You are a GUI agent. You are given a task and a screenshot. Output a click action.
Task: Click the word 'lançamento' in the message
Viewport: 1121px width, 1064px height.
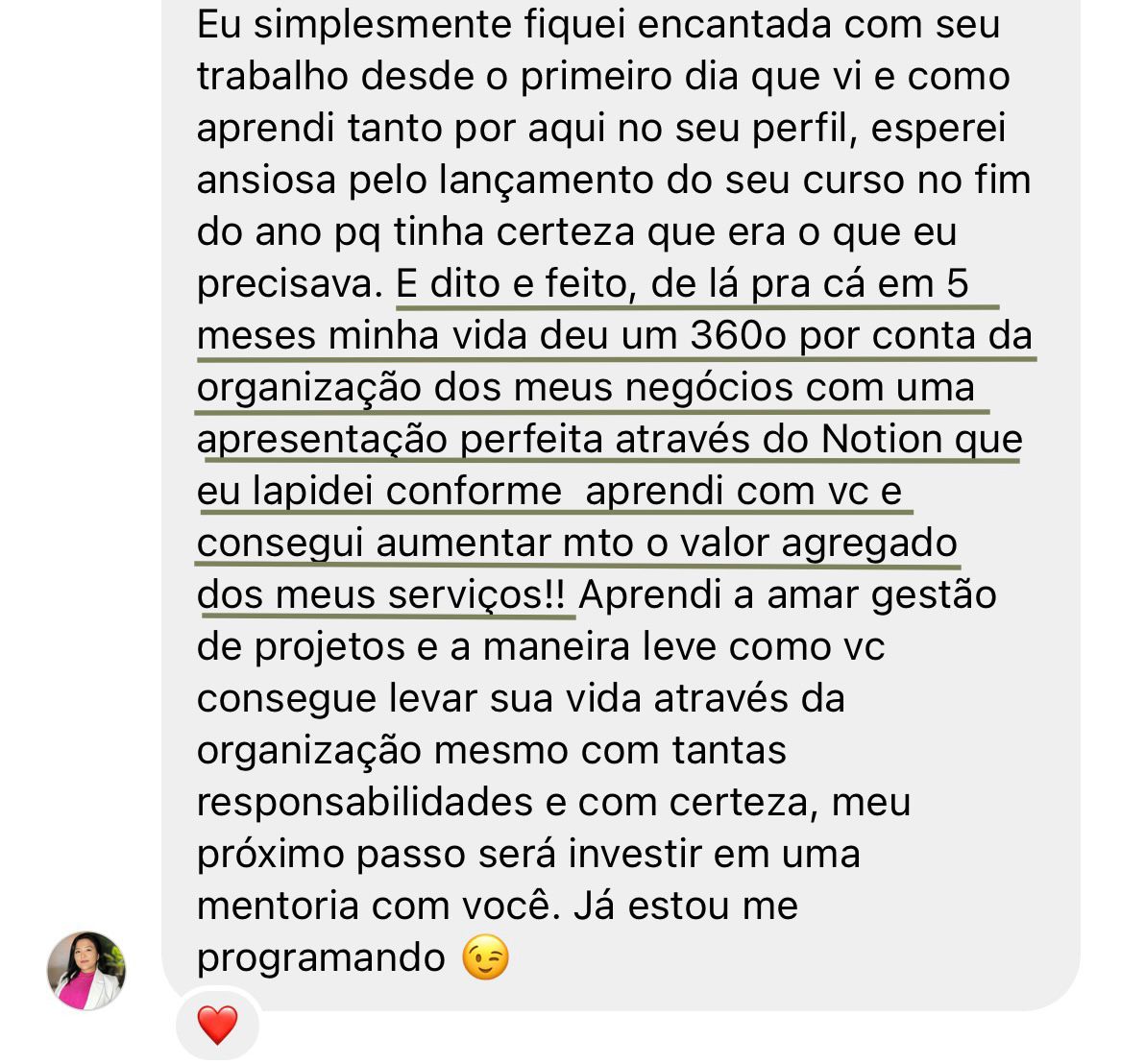tap(547, 181)
